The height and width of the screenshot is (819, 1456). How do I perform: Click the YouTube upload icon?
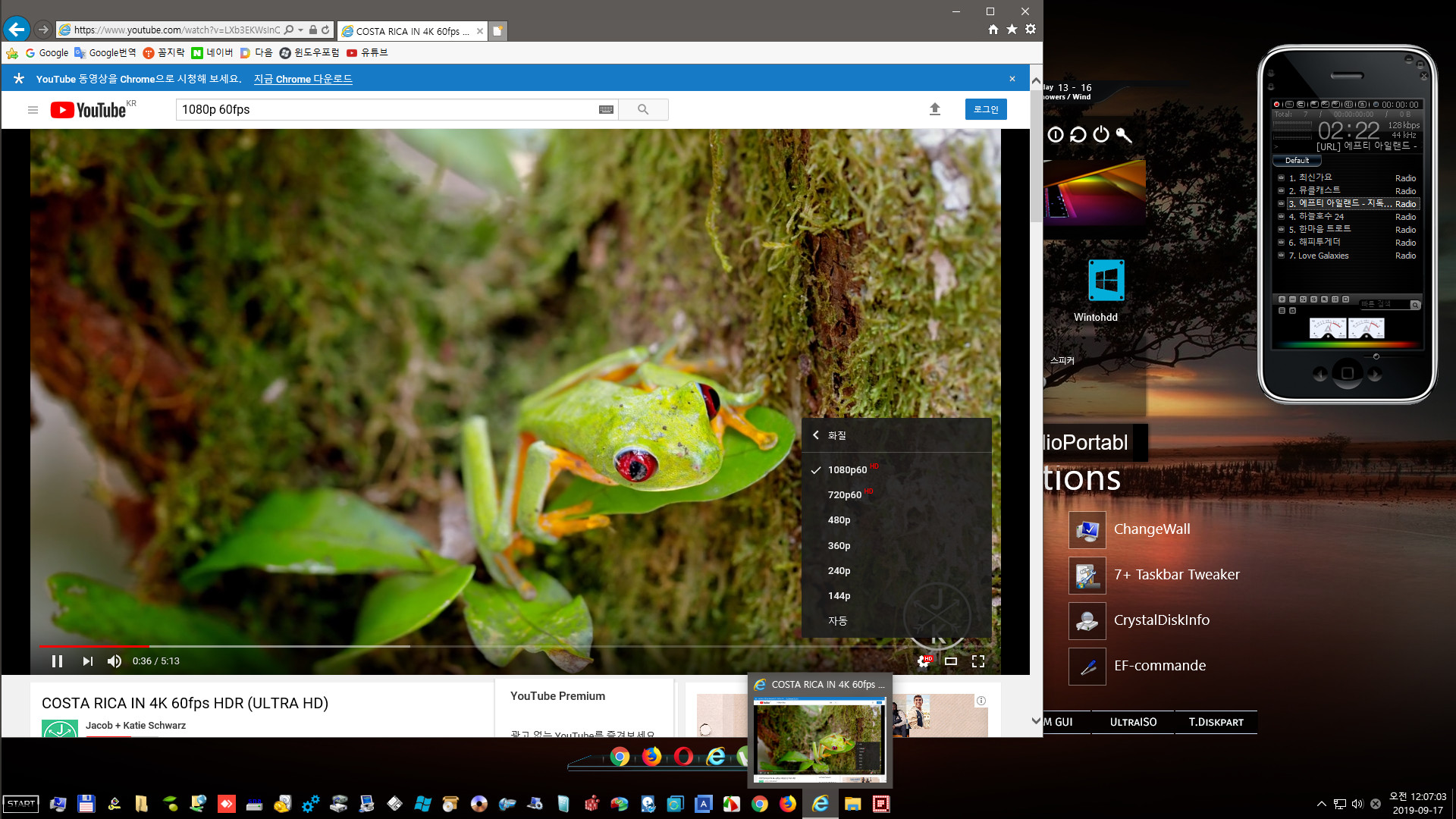[x=935, y=109]
